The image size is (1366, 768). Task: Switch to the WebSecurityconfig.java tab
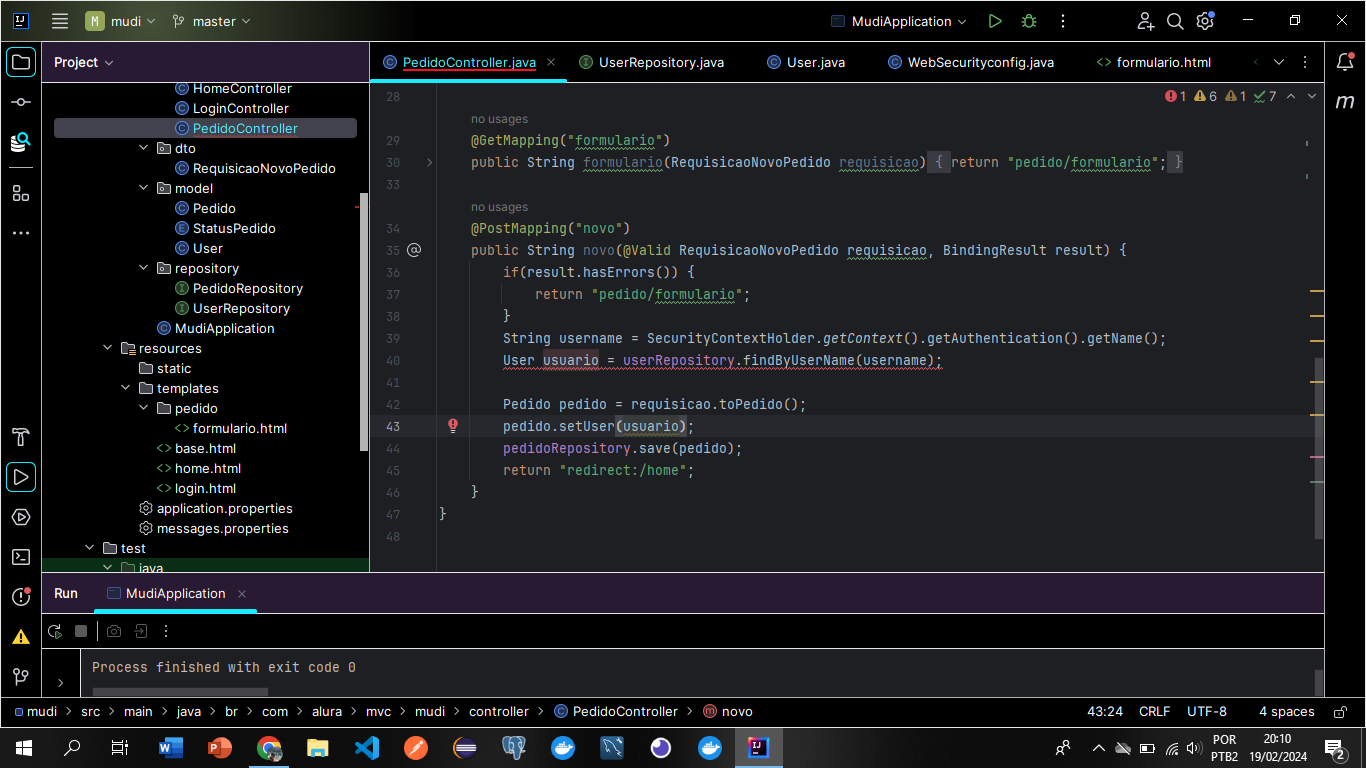971,62
